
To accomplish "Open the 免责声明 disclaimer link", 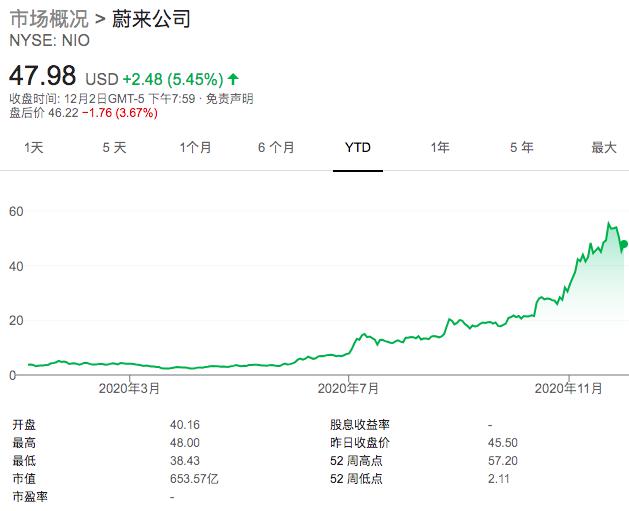I will click(229, 99).
